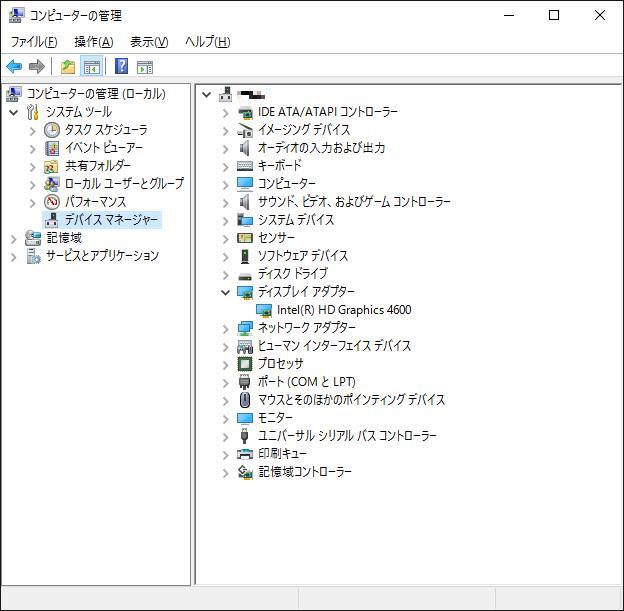Click the 記憶域 disk icon
The height and width of the screenshot is (611, 624).
[x=33, y=238]
